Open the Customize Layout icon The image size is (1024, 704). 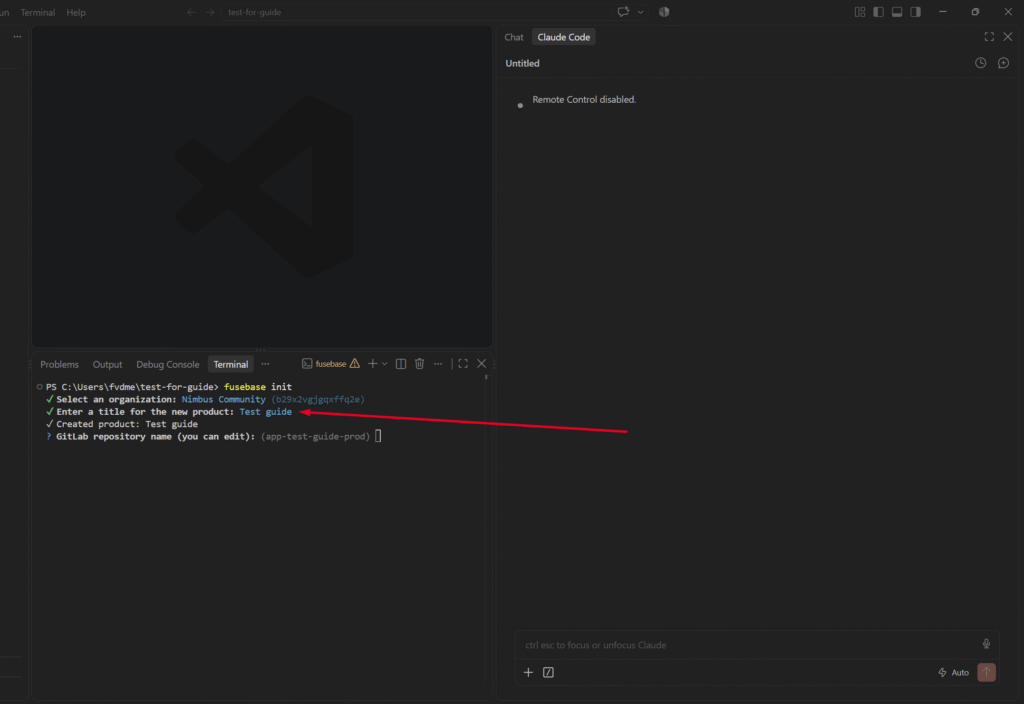(x=859, y=12)
